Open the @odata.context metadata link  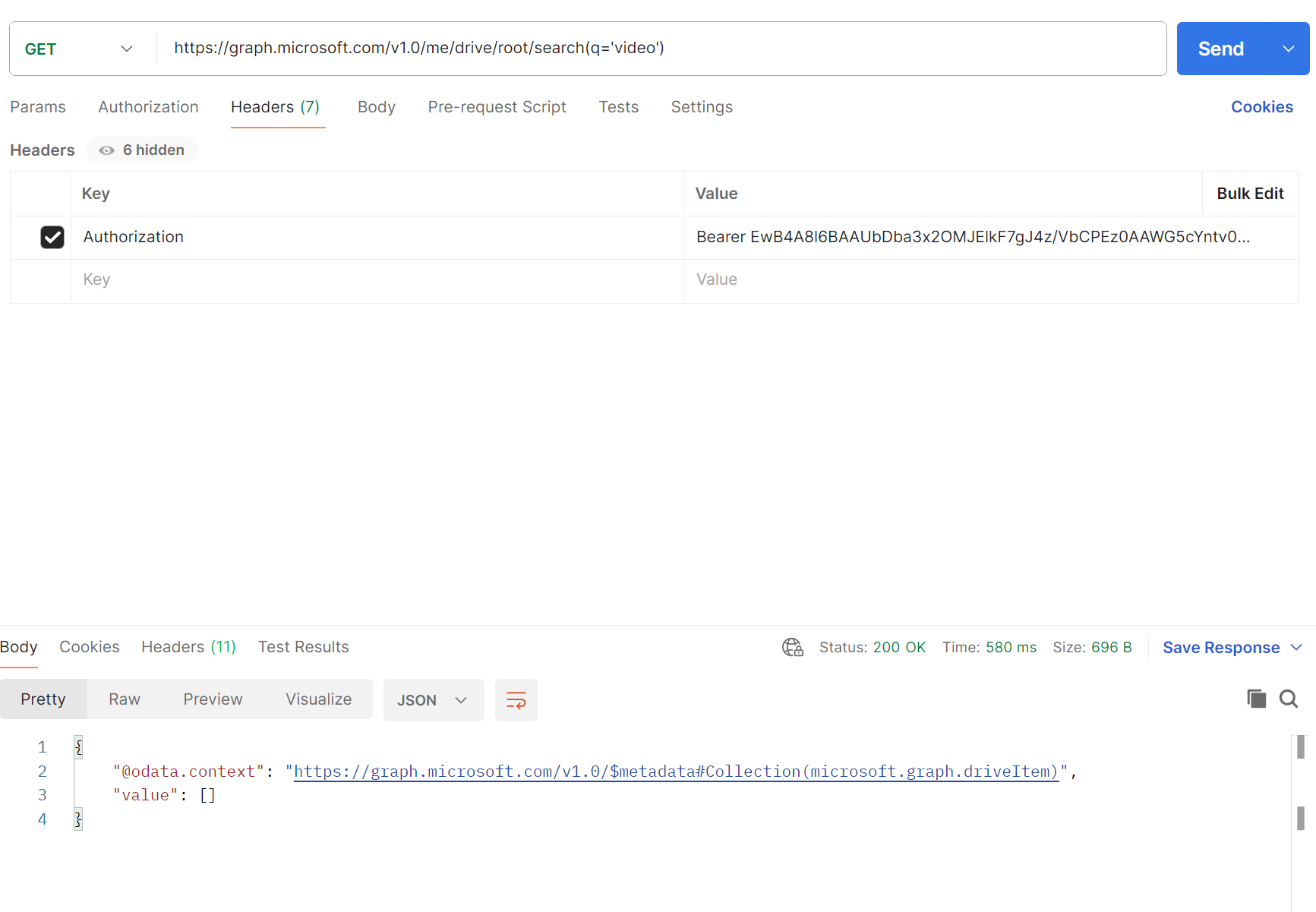click(676, 772)
